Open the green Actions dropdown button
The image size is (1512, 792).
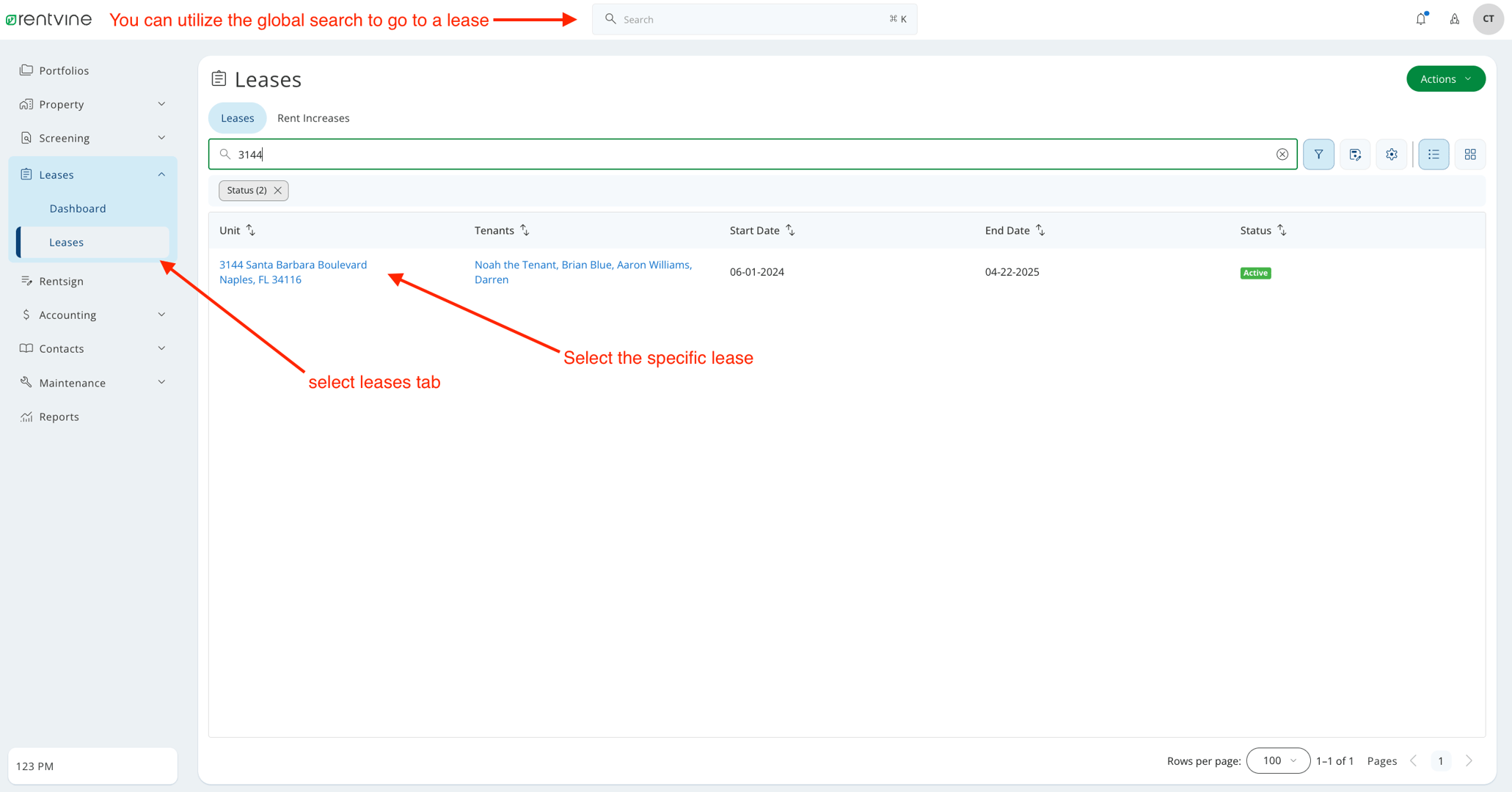coord(1445,78)
